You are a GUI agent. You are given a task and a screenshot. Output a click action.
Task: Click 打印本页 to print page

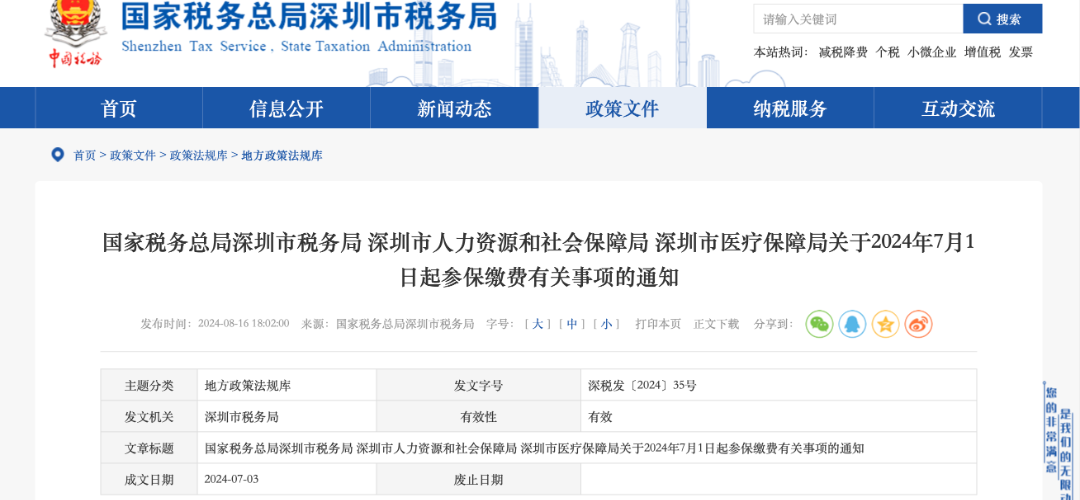(658, 324)
